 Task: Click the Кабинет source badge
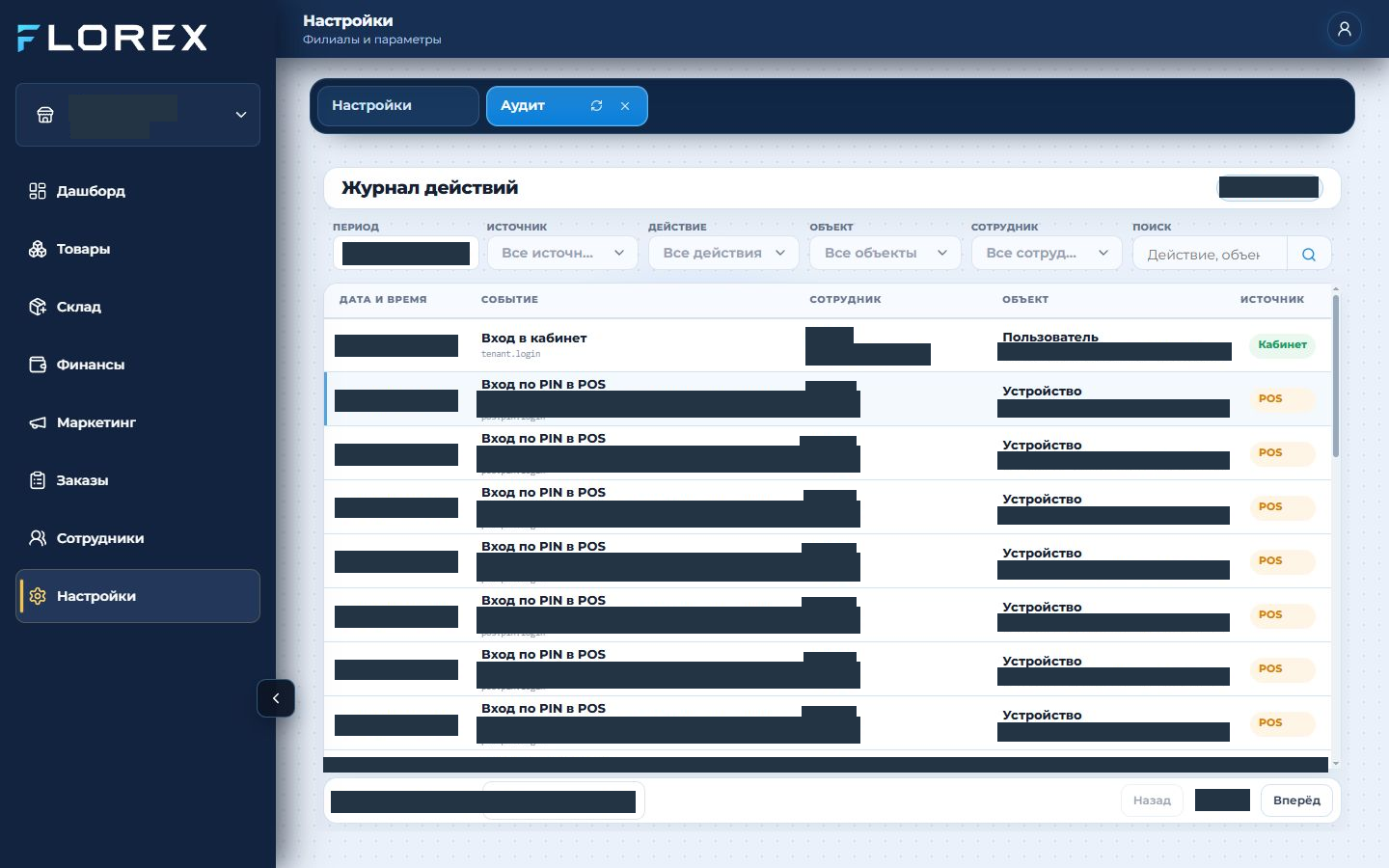[1282, 344]
